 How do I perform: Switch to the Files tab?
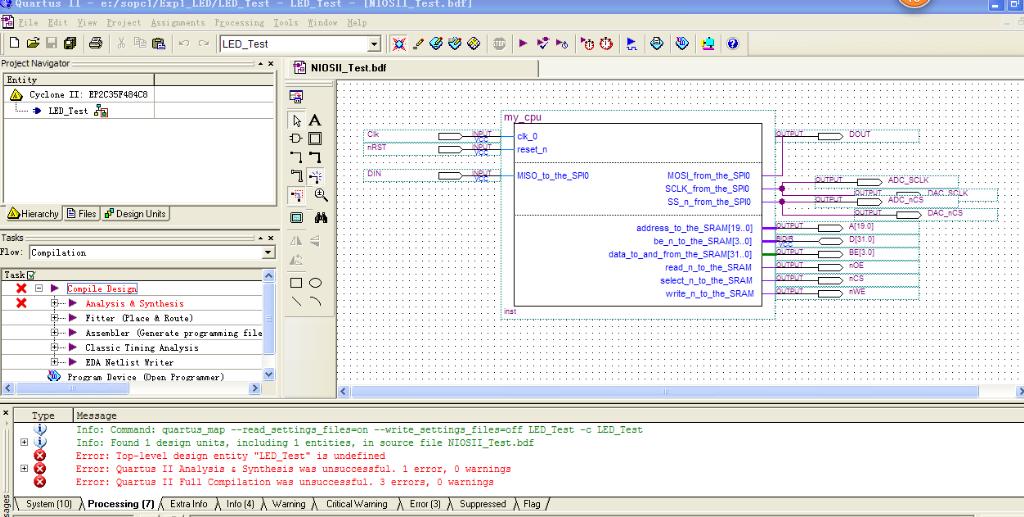pyautogui.click(x=82, y=213)
